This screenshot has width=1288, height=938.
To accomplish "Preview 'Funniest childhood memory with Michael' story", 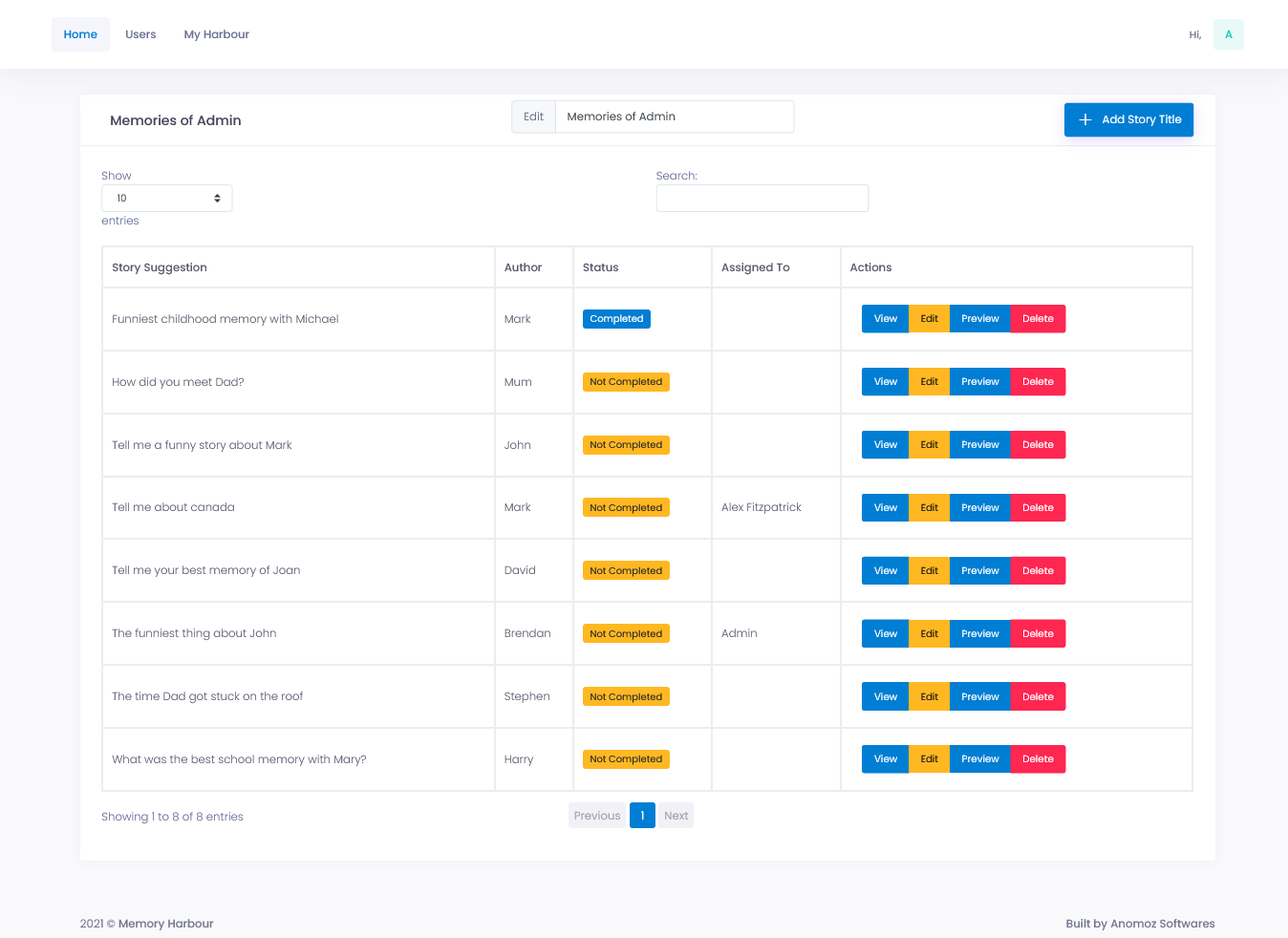I will tap(979, 319).
